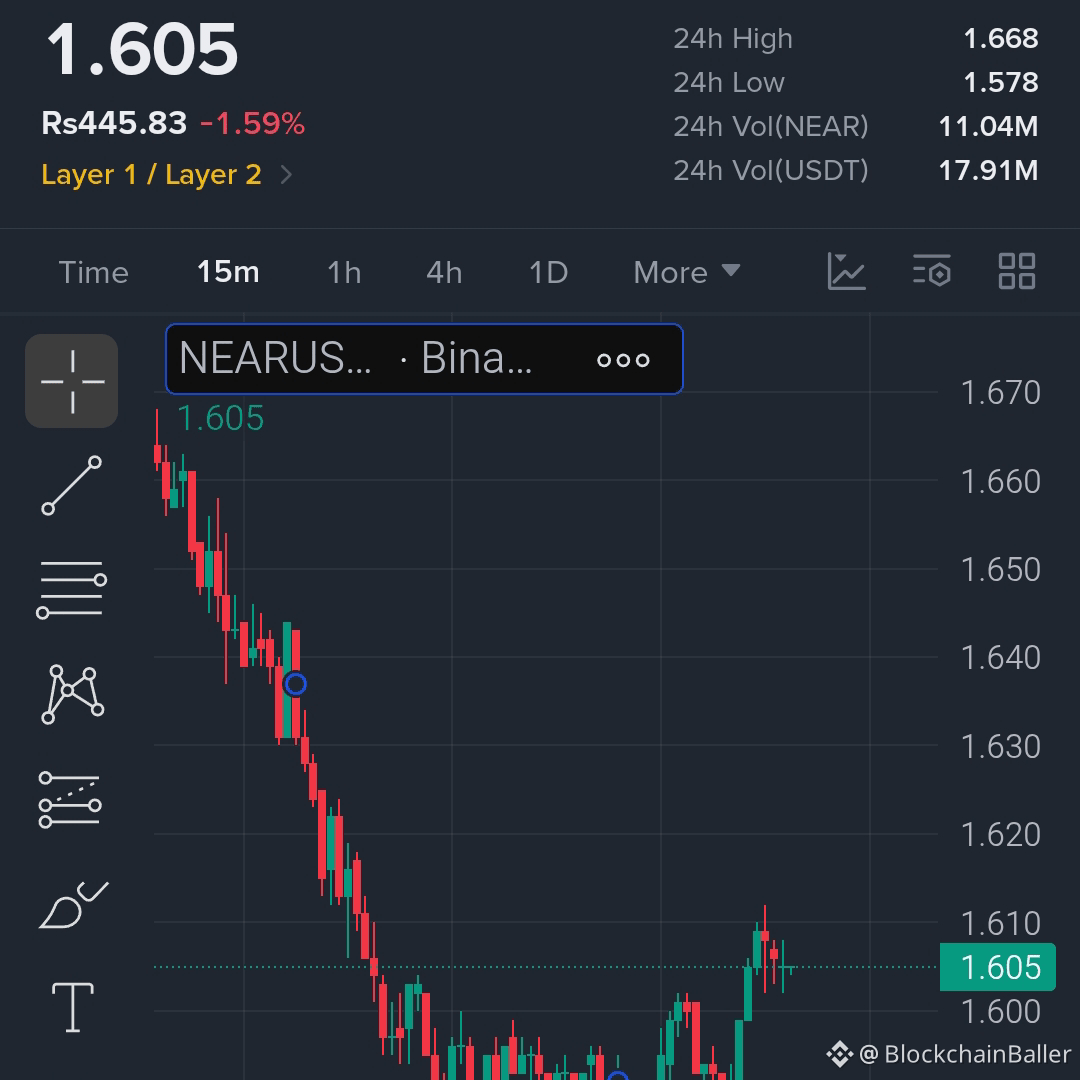Select the horizontal lines drawing tool

[x=72, y=589]
